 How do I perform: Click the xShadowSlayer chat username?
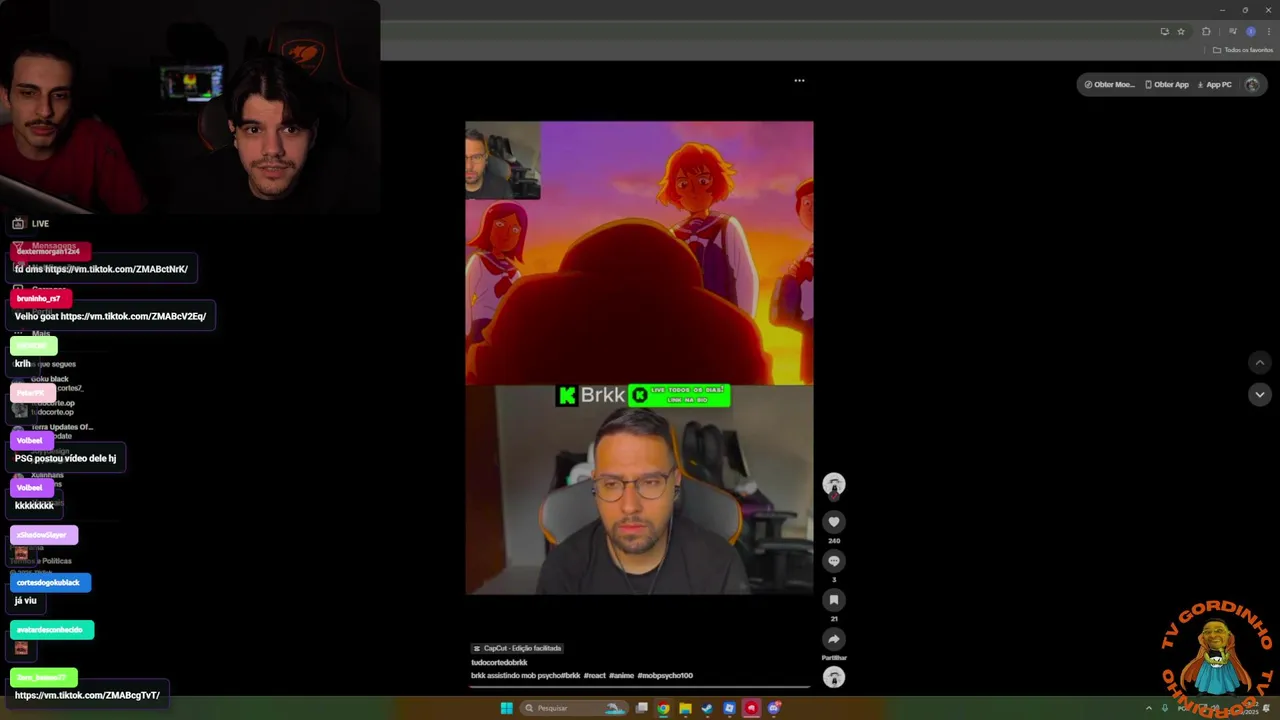tap(43, 535)
